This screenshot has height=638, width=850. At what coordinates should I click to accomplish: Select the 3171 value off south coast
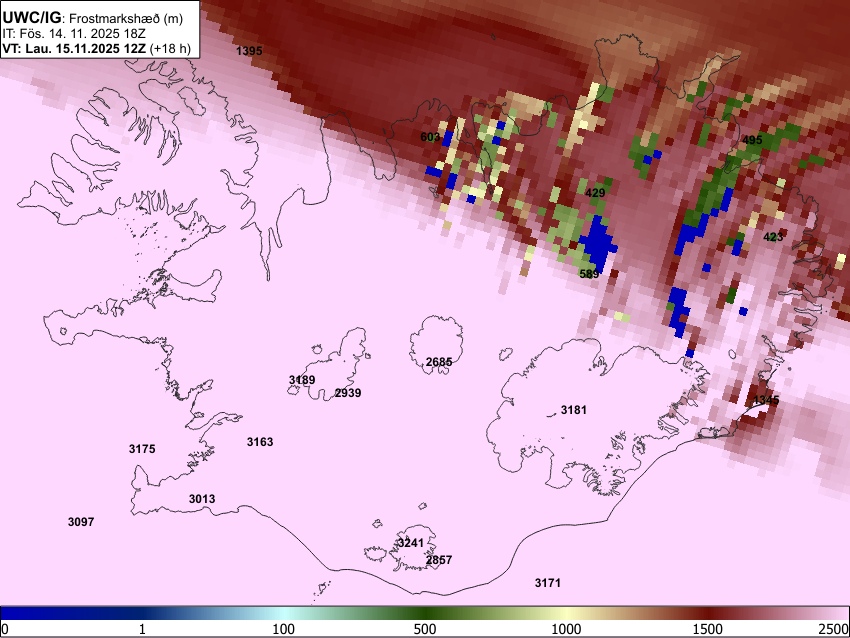tap(548, 583)
